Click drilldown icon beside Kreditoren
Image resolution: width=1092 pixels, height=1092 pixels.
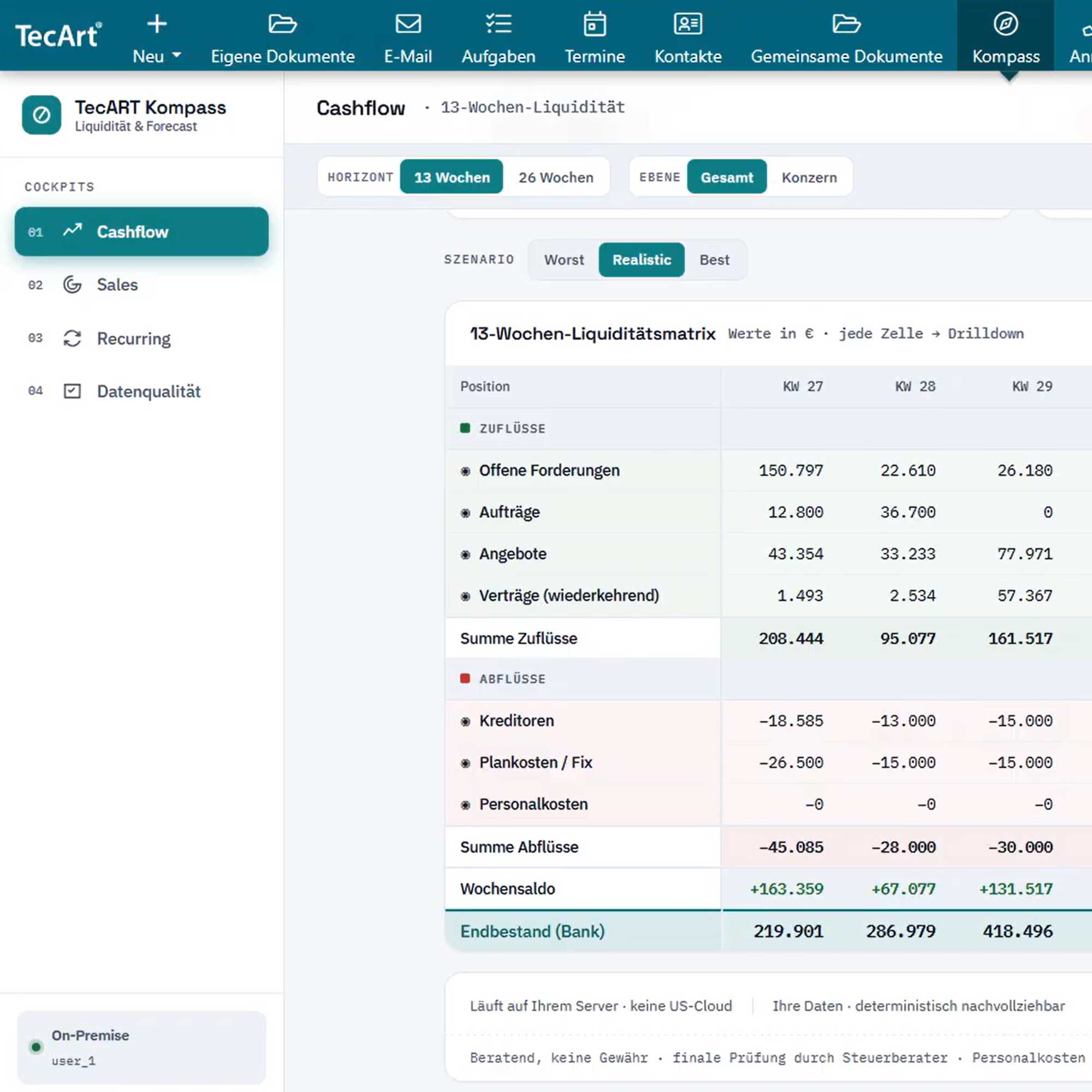pyautogui.click(x=465, y=721)
